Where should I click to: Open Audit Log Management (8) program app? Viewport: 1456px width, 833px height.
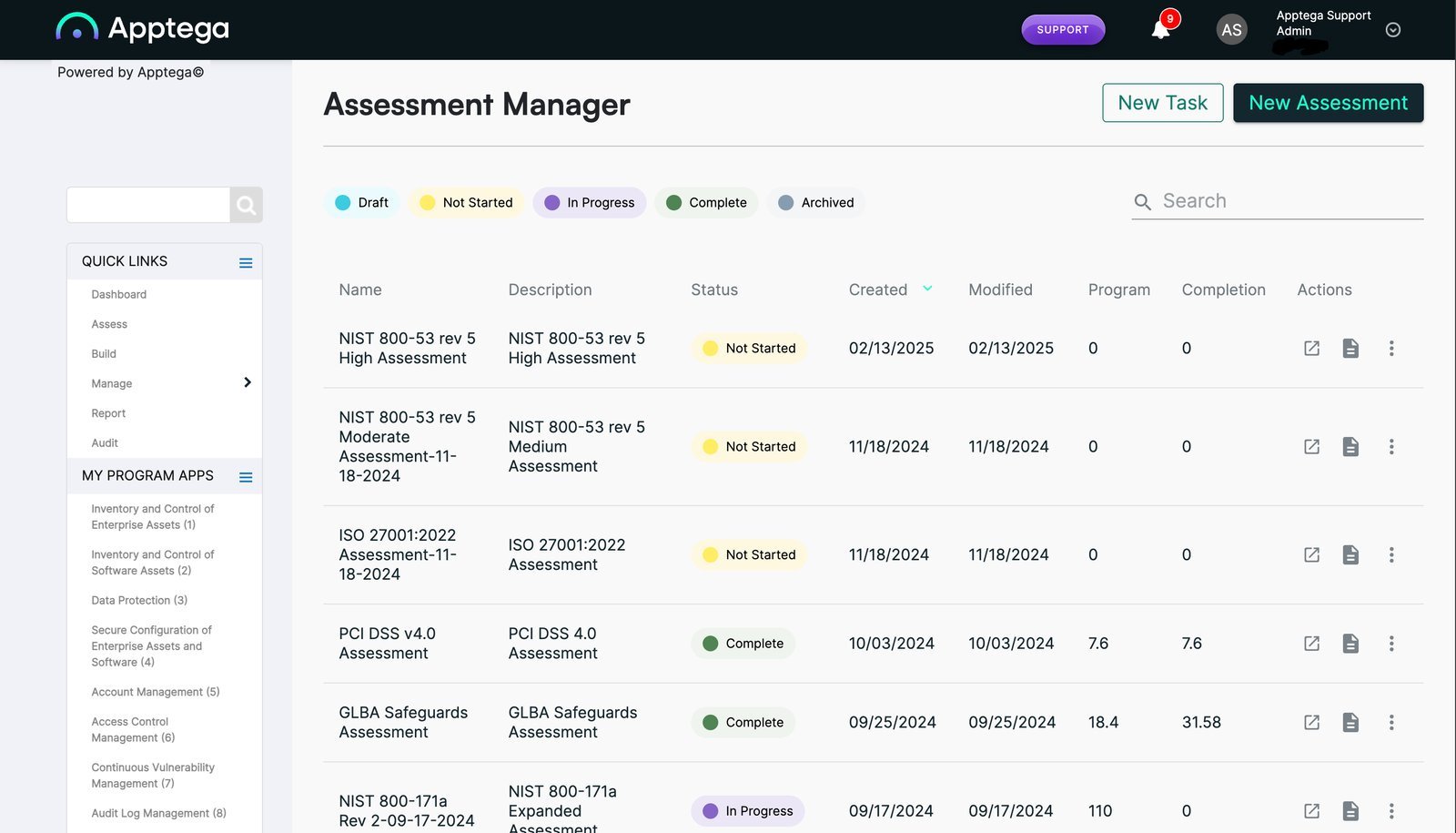point(158,813)
